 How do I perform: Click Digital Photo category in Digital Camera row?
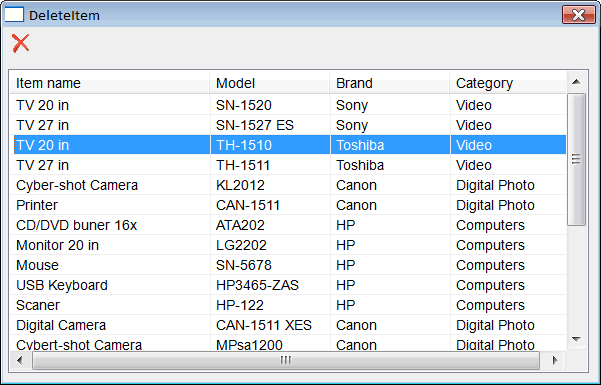pyautogui.click(x=508, y=325)
